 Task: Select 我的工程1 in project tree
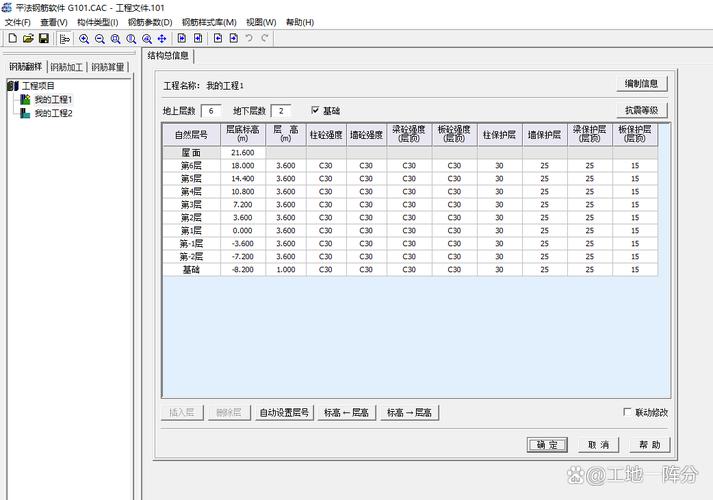(53, 100)
